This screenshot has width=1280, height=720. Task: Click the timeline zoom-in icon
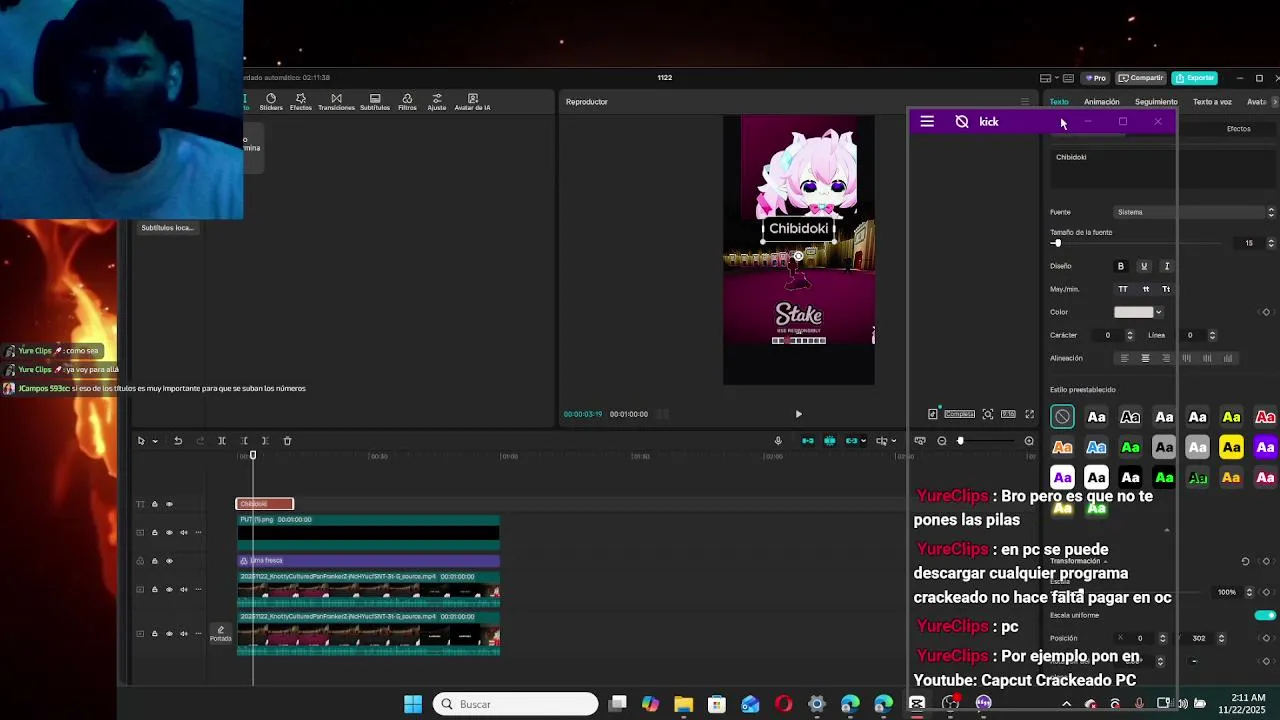pos(1029,441)
